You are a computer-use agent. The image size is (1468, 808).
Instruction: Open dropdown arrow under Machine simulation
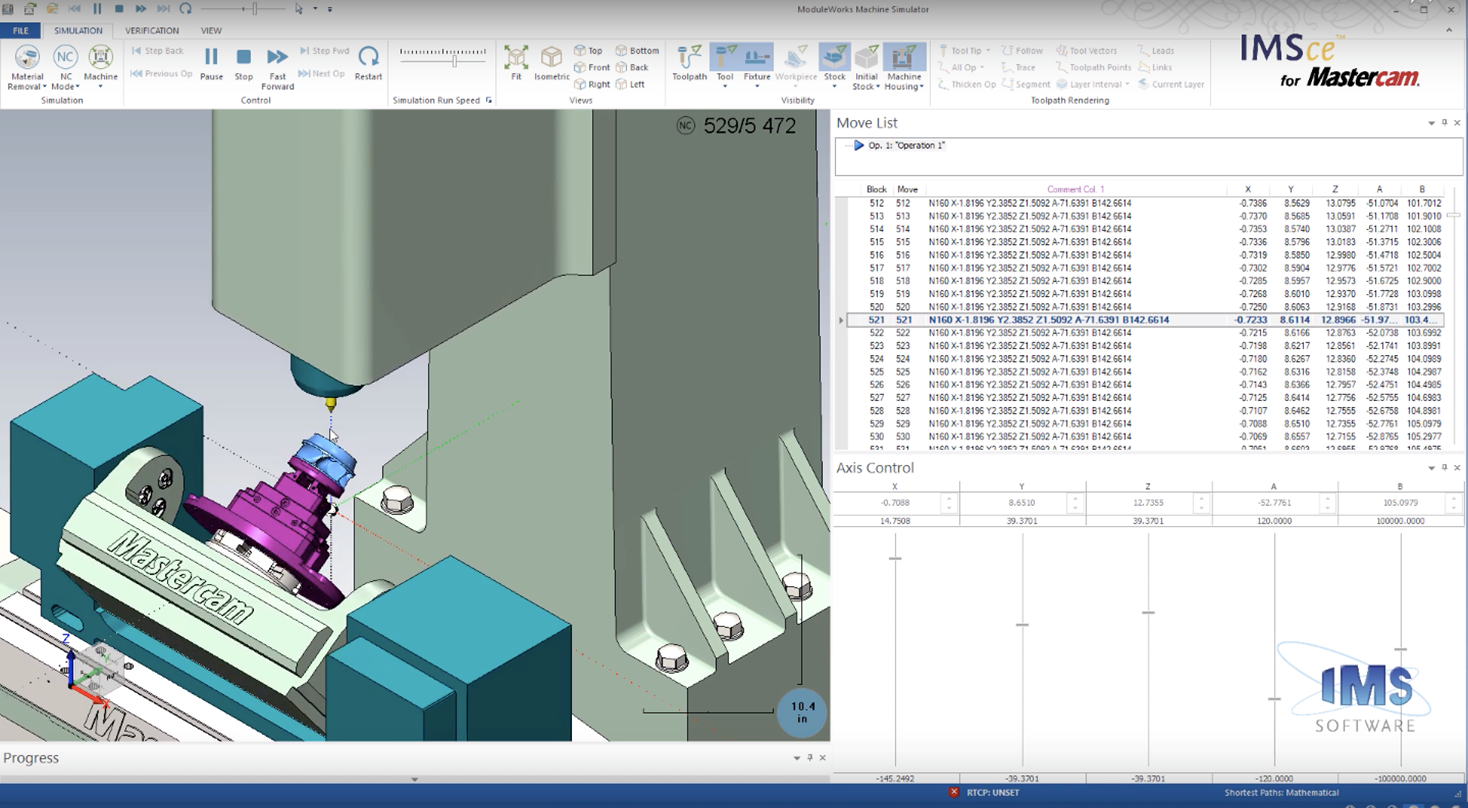[100, 87]
